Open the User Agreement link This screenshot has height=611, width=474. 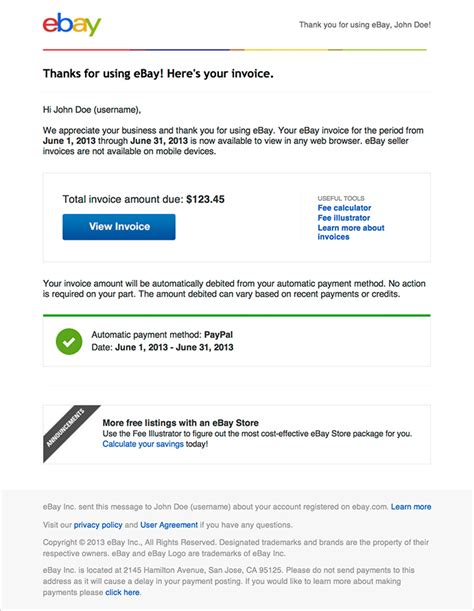pos(169,525)
